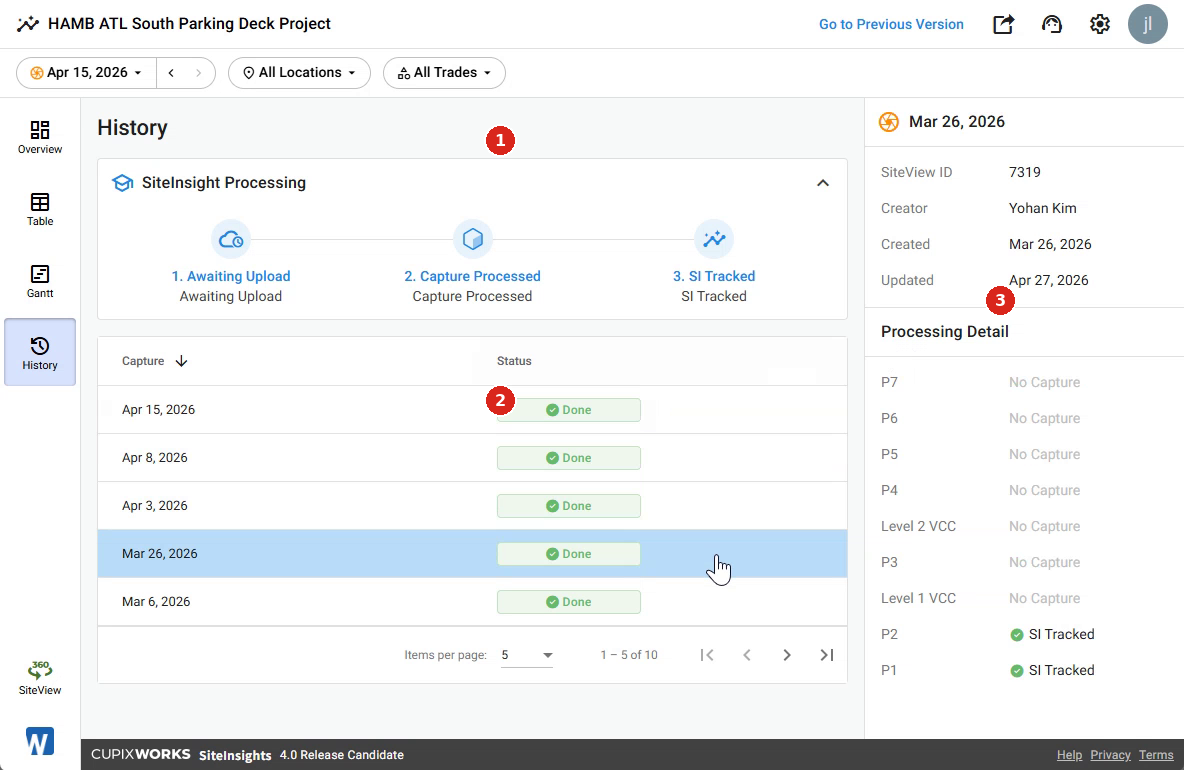The width and height of the screenshot is (1184, 770).
Task: Click Done status badge for Apr 3, 2026
Action: pos(569,506)
